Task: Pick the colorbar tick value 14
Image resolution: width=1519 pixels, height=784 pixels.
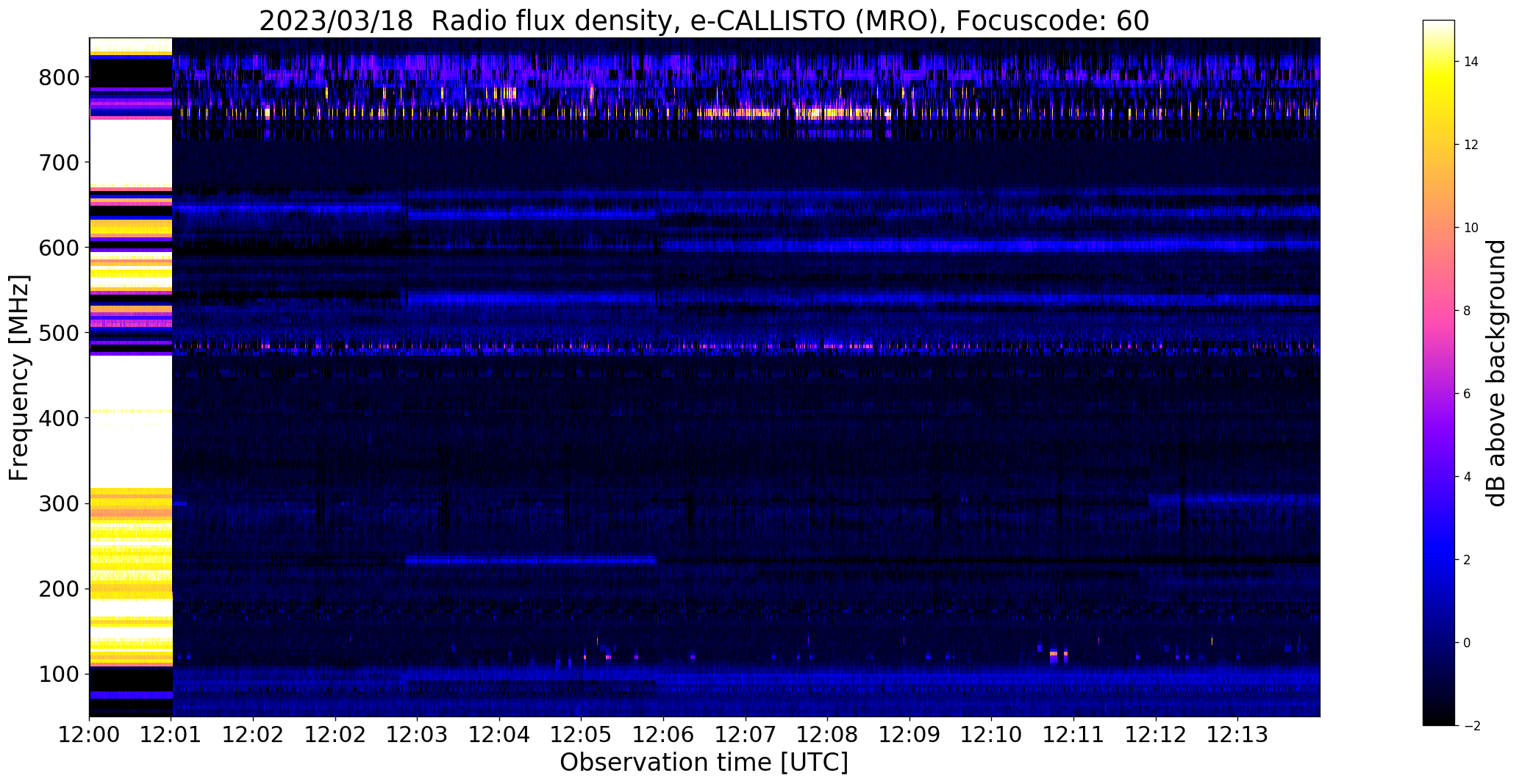Action: (x=1471, y=62)
